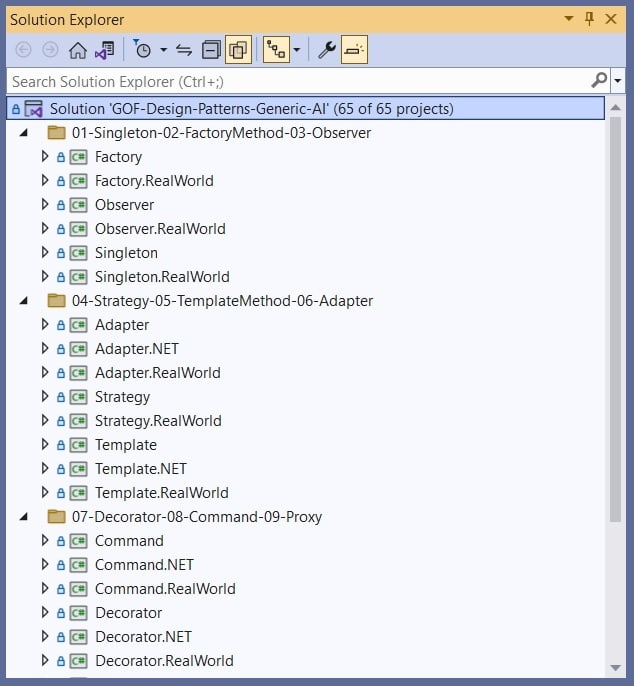
Task: Open Properties wrench icon
Action: (x=327, y=50)
